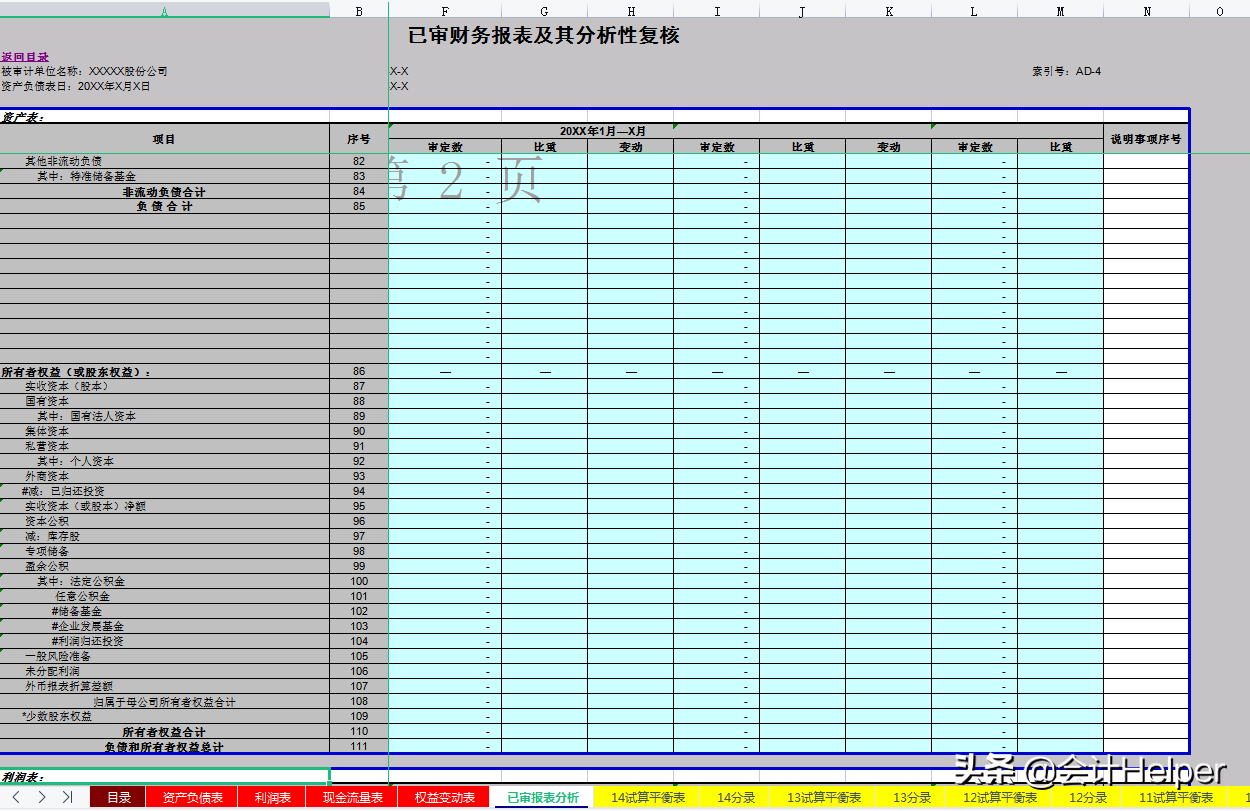Select column L header
Viewport: 1250px width, 811px height.
pos(974,10)
